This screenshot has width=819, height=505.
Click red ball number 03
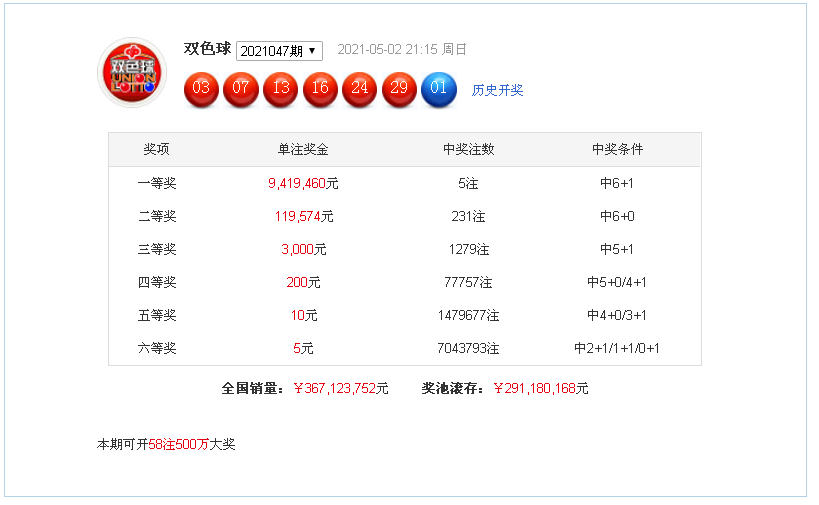coord(201,89)
